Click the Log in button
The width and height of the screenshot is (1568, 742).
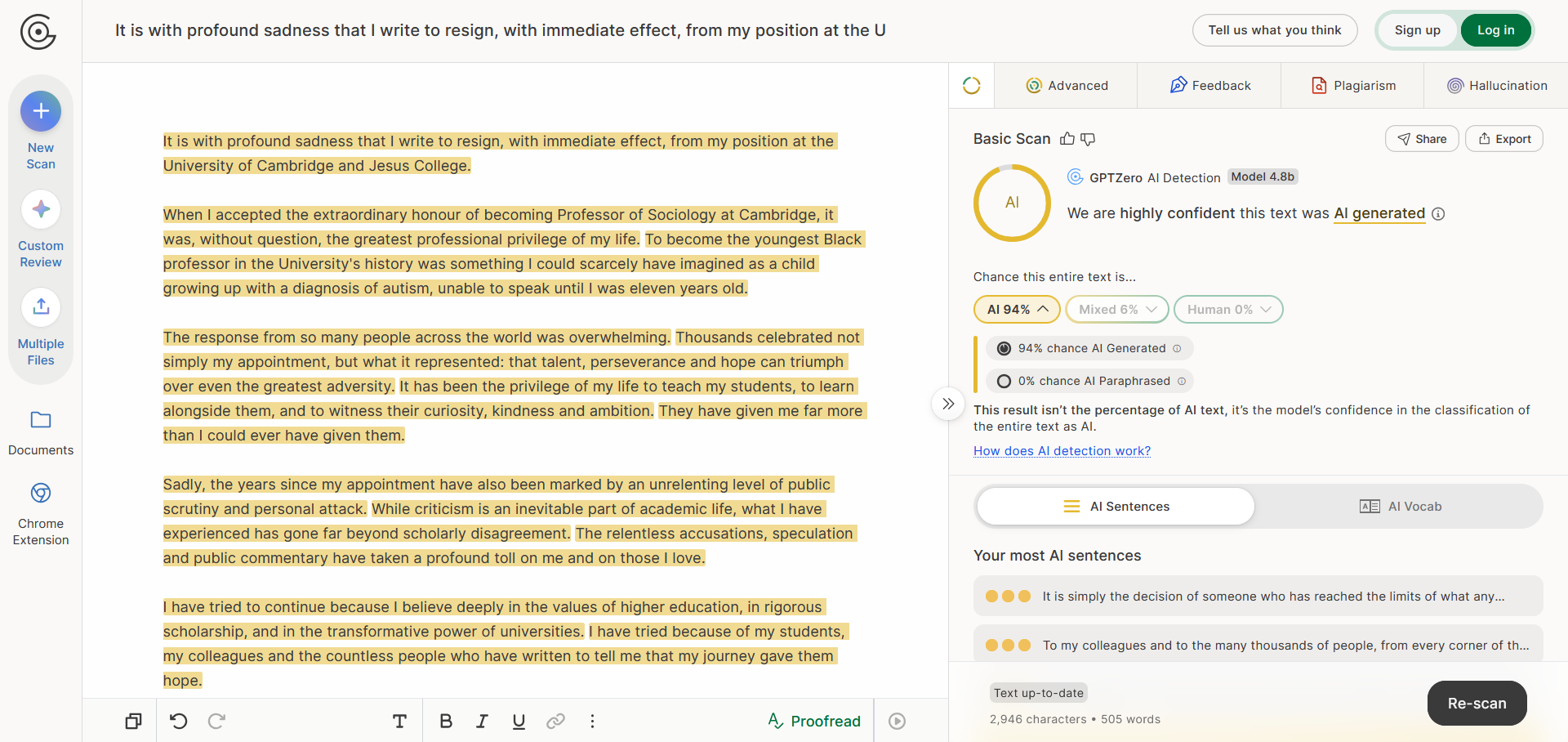[x=1496, y=30]
